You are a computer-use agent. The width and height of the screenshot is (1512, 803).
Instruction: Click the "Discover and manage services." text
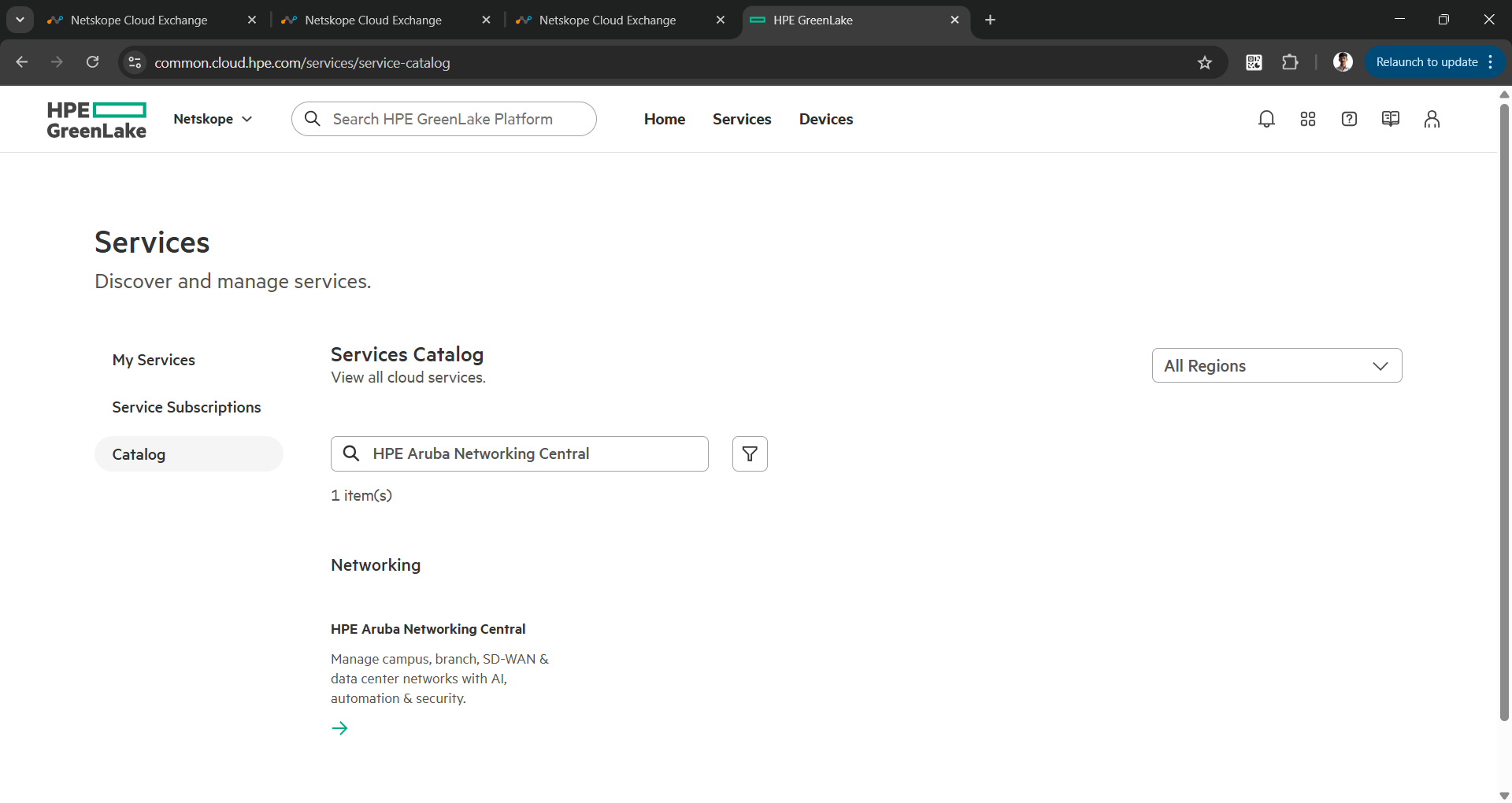233,281
